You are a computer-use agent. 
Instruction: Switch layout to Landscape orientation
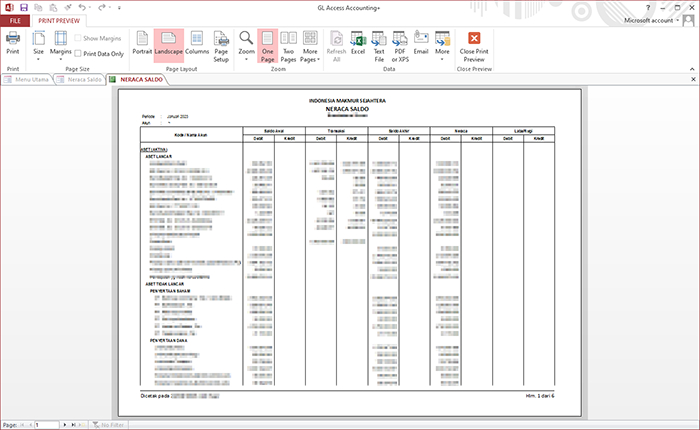(169, 43)
